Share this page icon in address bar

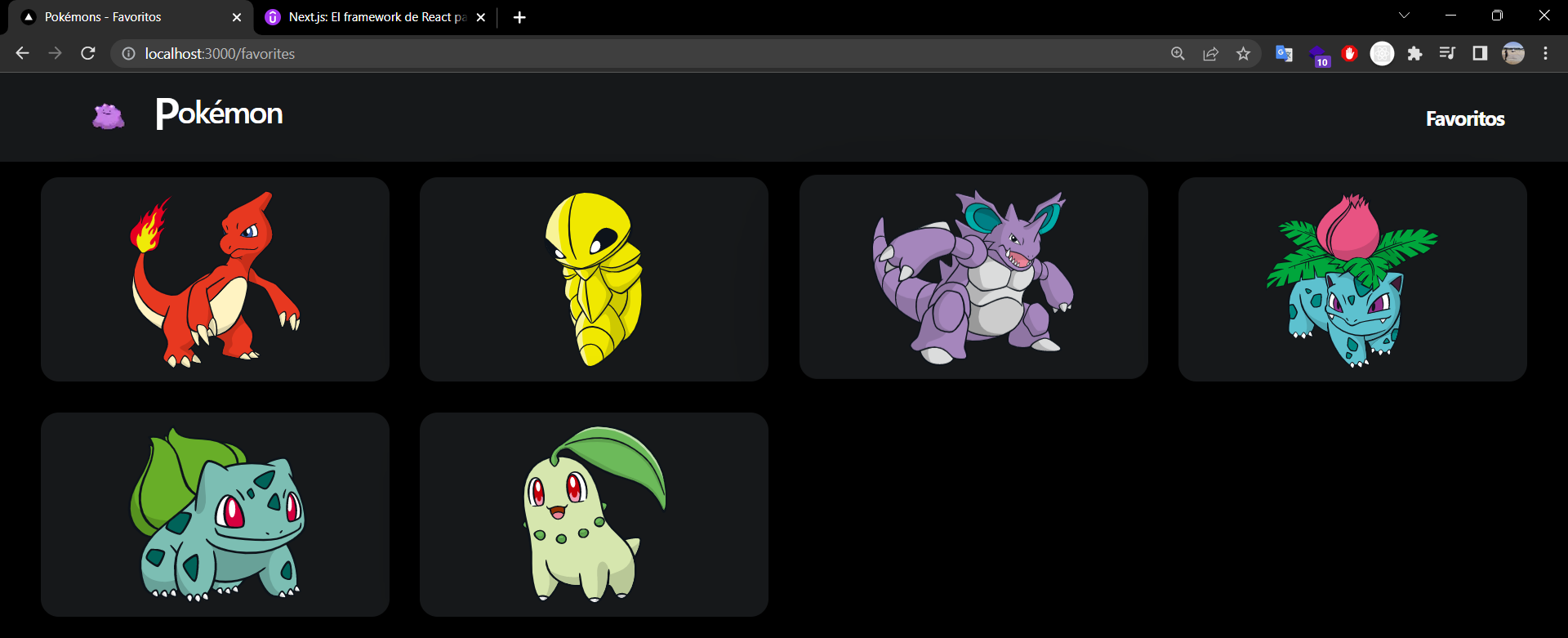(1211, 53)
